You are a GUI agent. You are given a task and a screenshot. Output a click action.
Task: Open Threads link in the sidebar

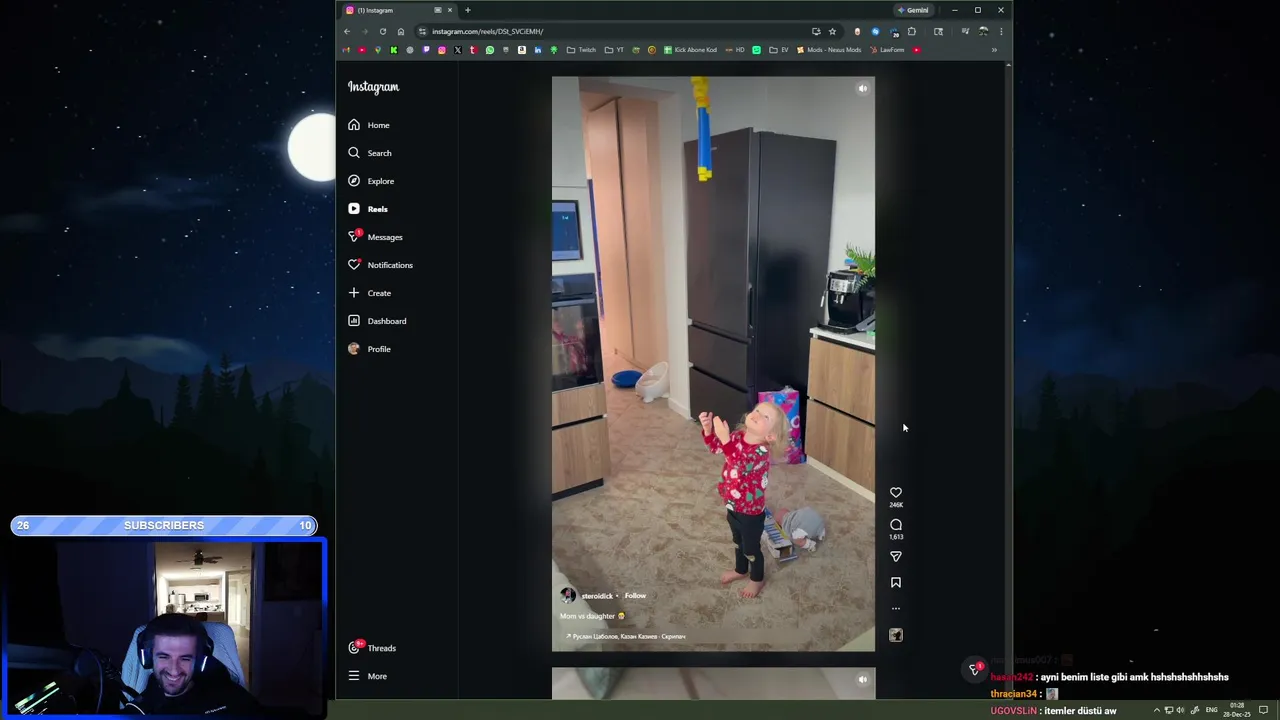pos(372,648)
